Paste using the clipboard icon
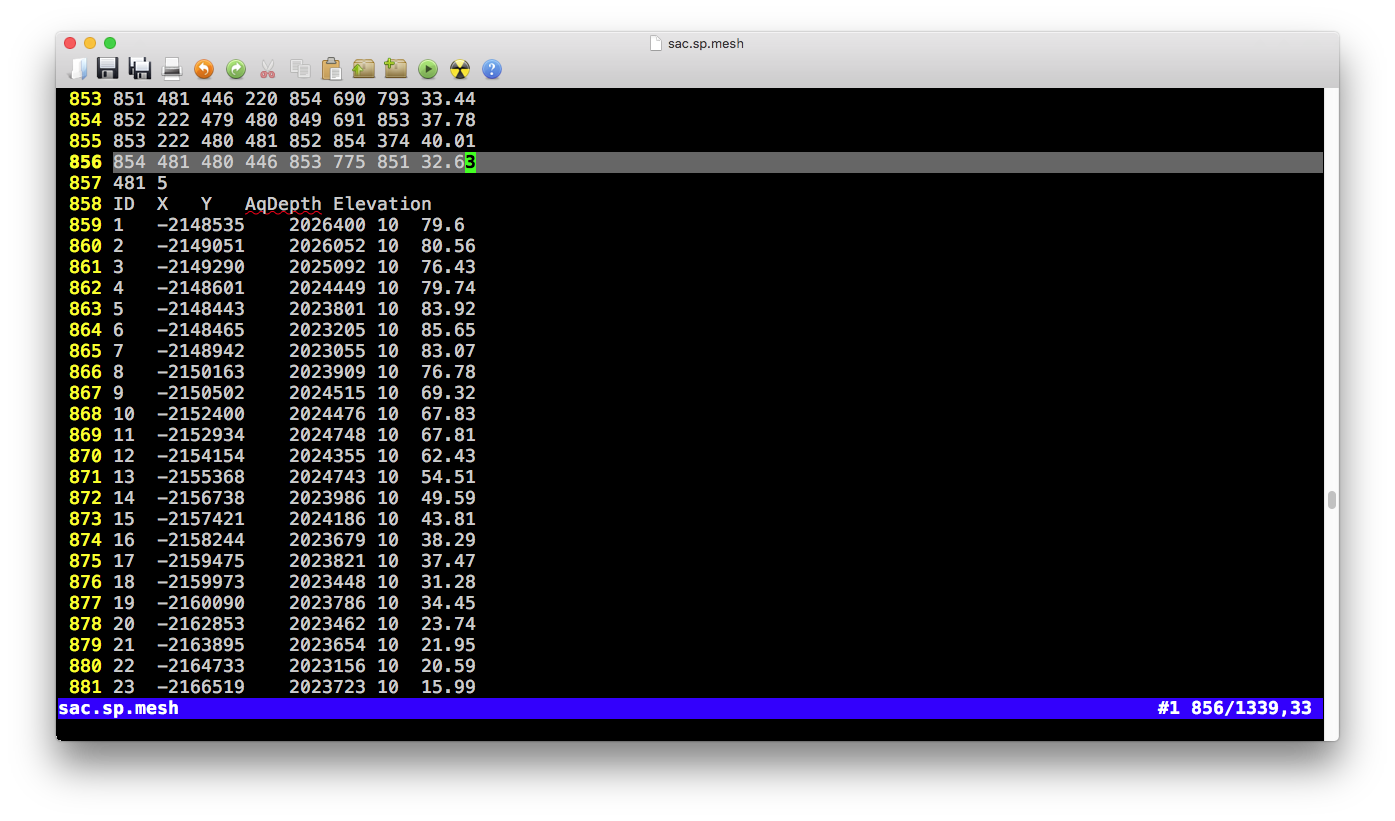 pyautogui.click(x=331, y=69)
